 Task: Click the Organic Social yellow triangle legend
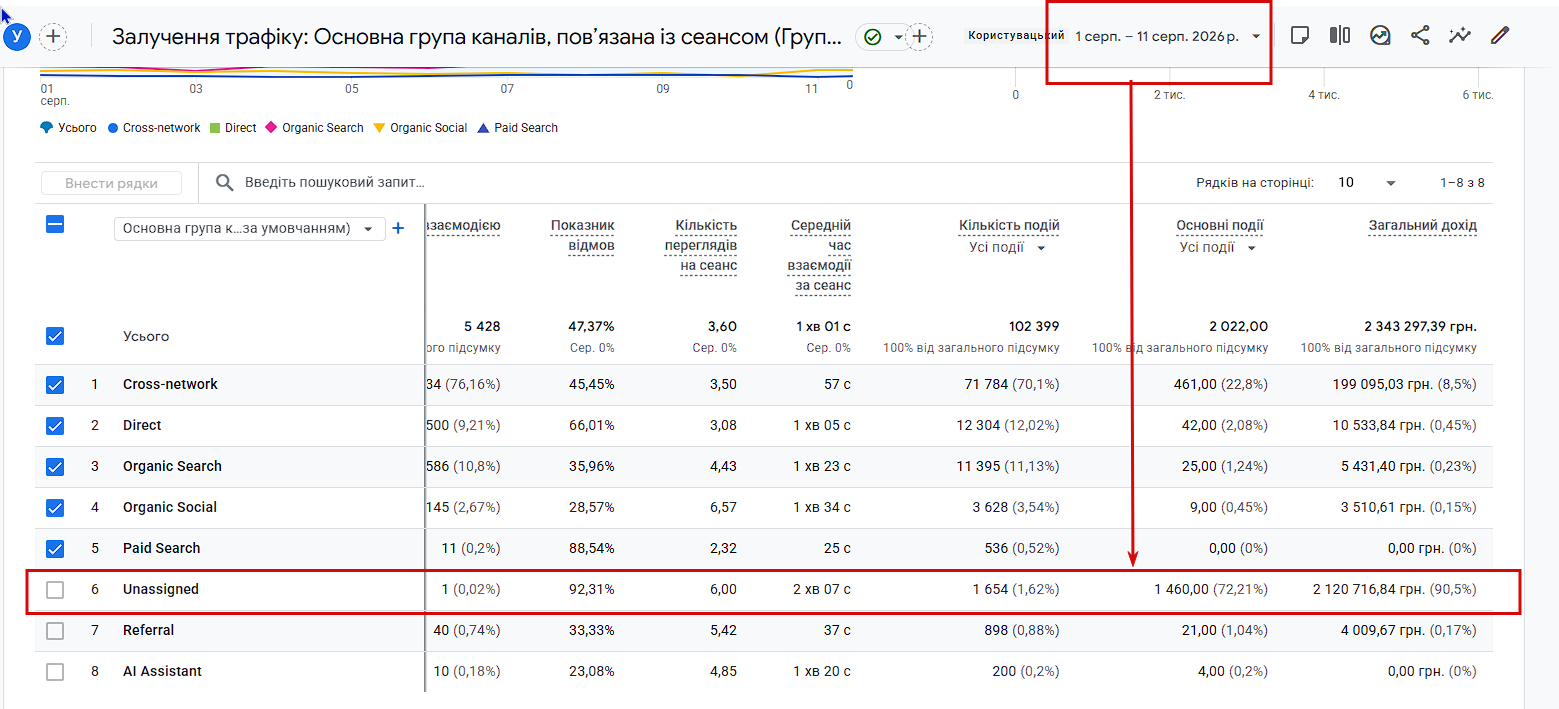pos(379,128)
